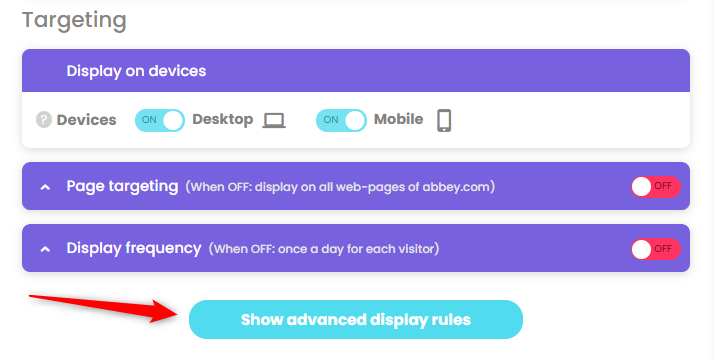Screen dimensions: 714x361
Task: Expand Display frequency using its chevron
Action: 45,249
